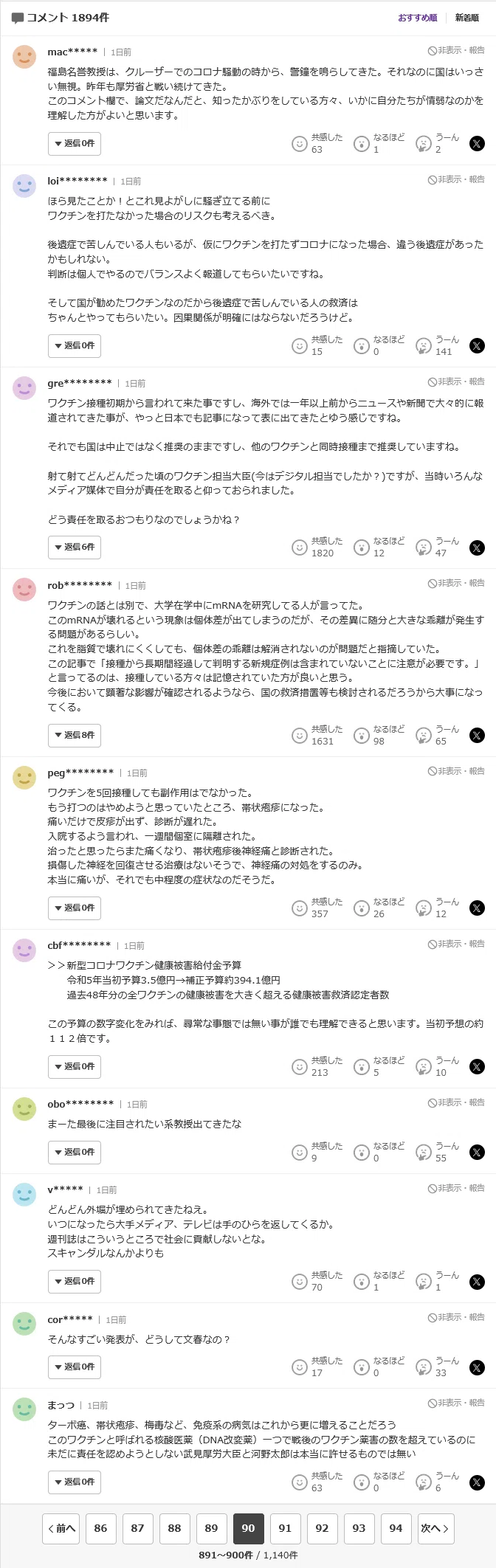Click the なるほど icon on まっつ comment
Screen dimensions: 496x1568
tap(361, 1482)
